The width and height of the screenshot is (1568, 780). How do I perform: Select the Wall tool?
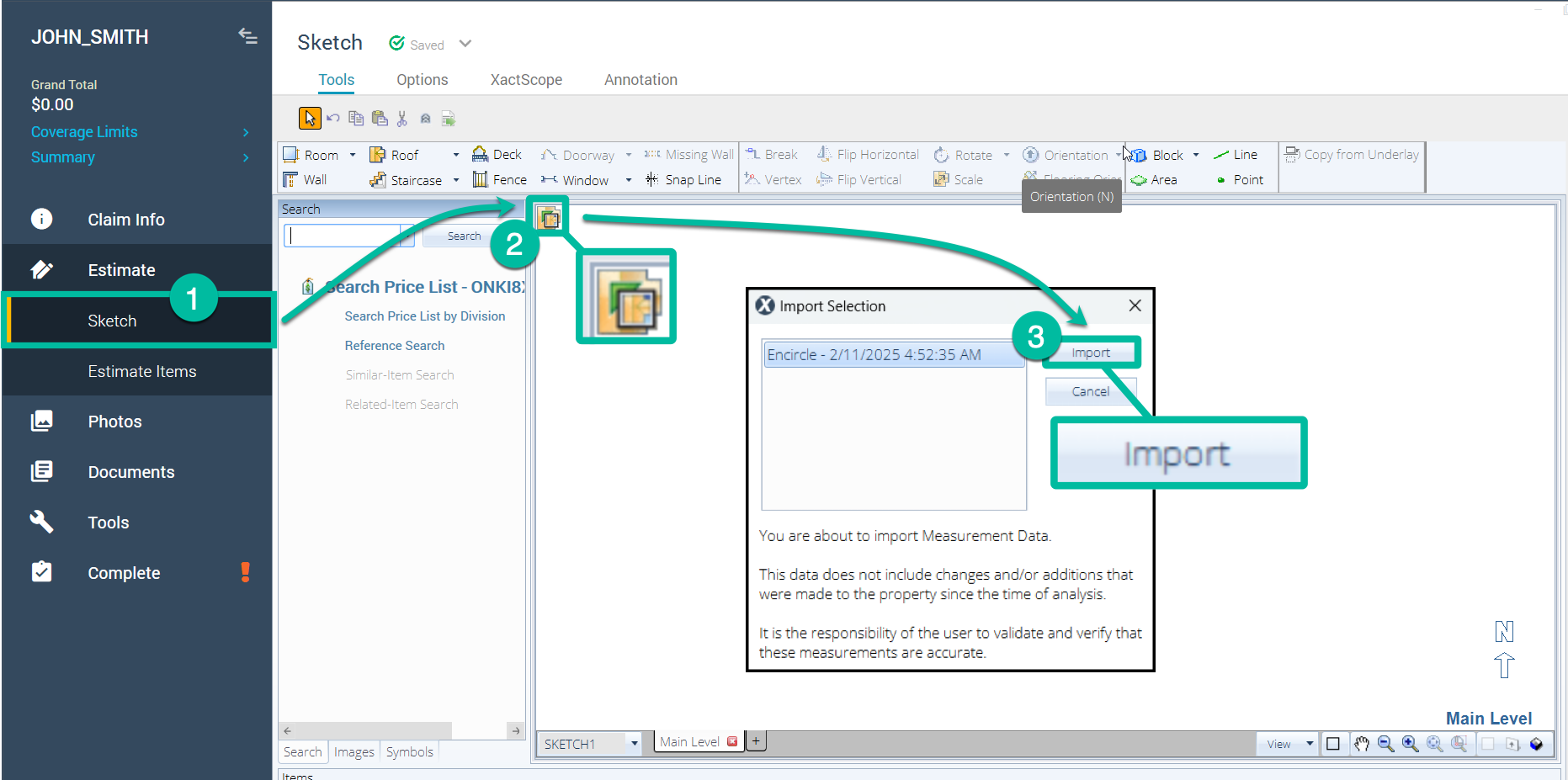click(x=305, y=179)
